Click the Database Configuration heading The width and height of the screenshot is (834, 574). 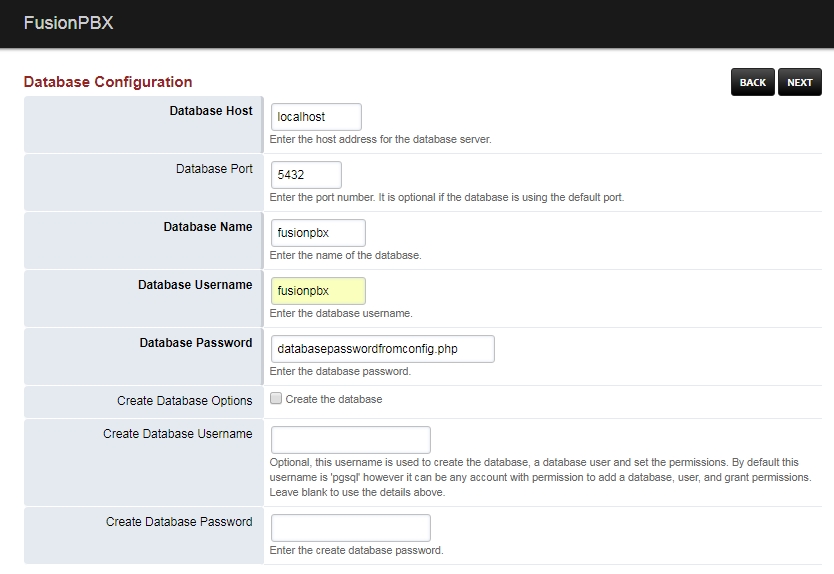pyautogui.click(x=108, y=82)
